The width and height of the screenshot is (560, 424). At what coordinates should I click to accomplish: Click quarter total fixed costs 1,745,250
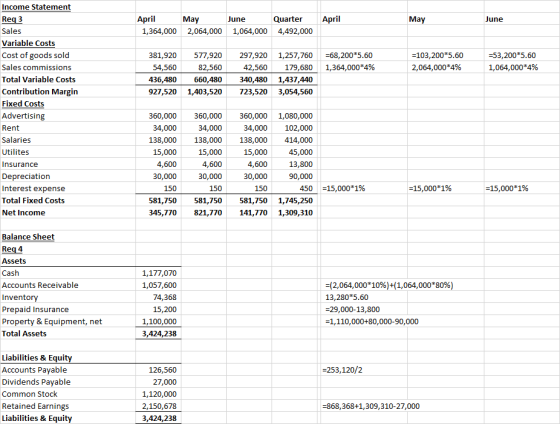click(295, 201)
